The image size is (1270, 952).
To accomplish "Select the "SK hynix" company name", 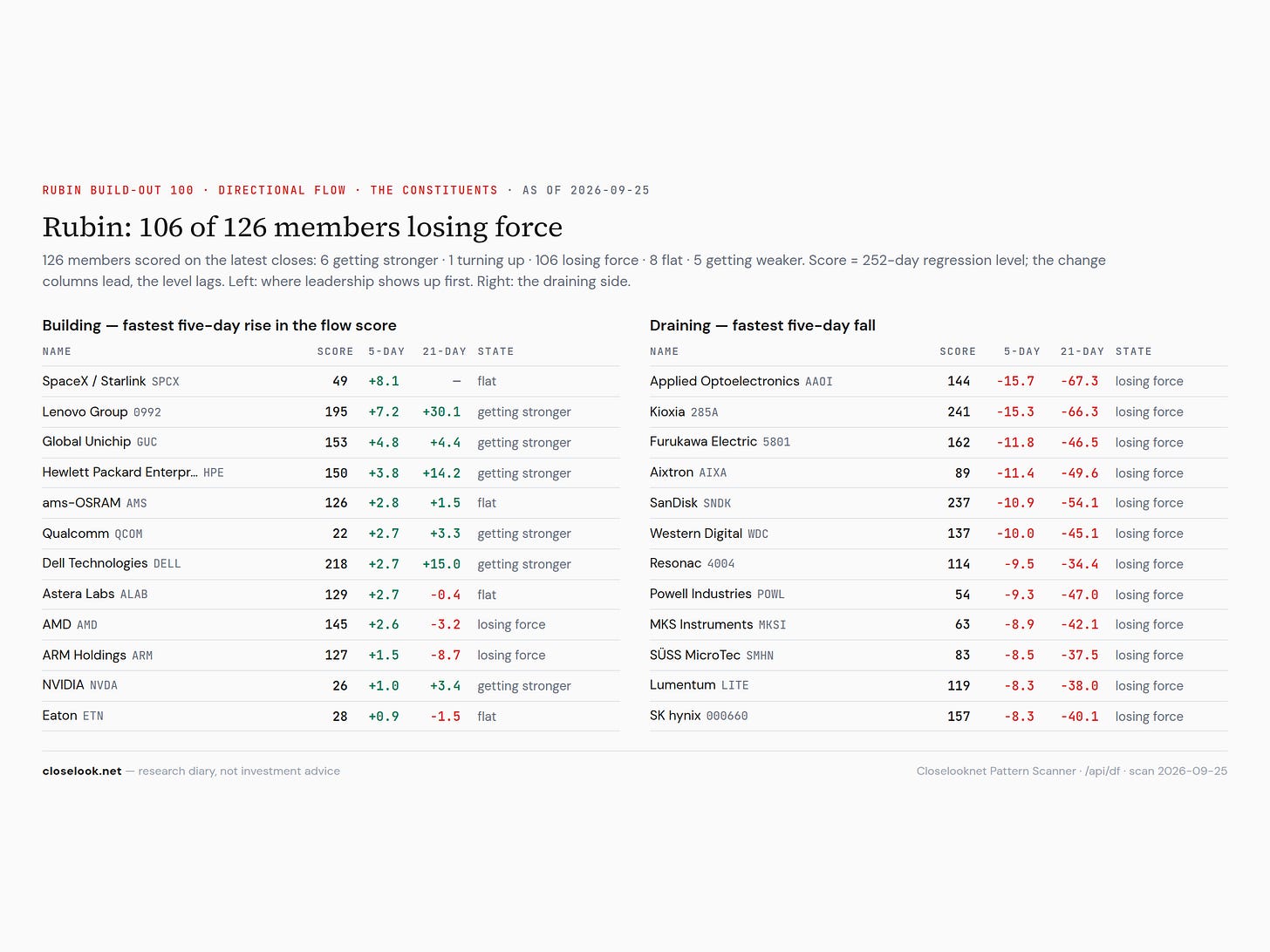I will click(x=675, y=716).
